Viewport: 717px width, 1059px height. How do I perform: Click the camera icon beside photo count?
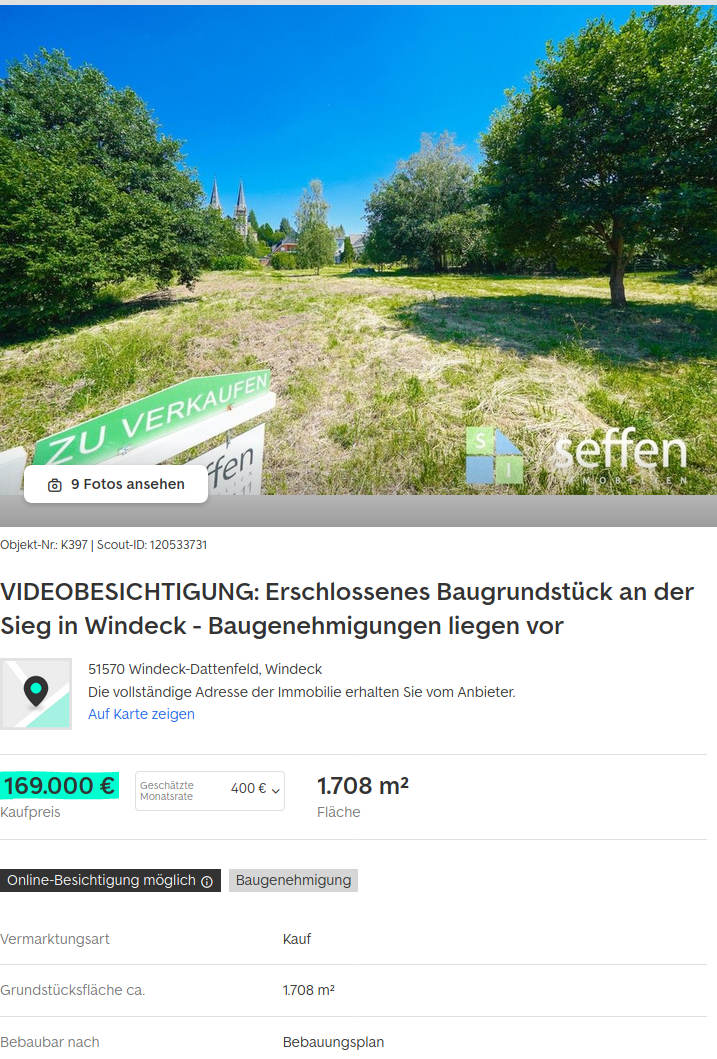pyautogui.click(x=55, y=485)
